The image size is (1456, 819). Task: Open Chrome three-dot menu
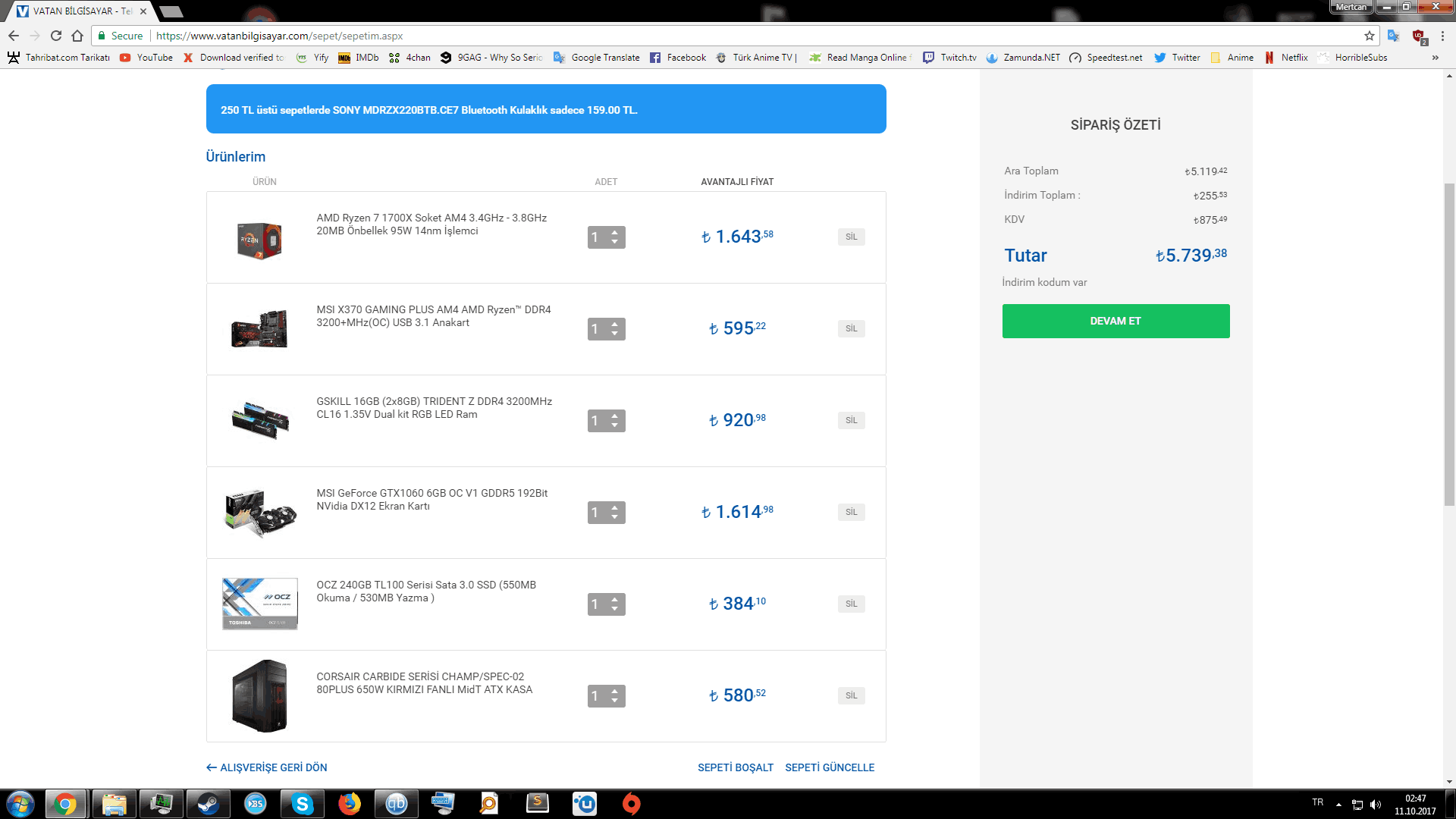coord(1442,36)
